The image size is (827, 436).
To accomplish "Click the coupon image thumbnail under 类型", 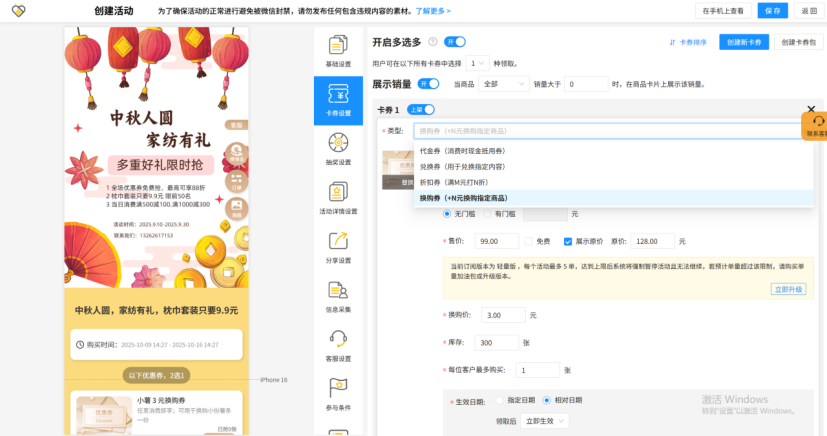I will (x=398, y=170).
